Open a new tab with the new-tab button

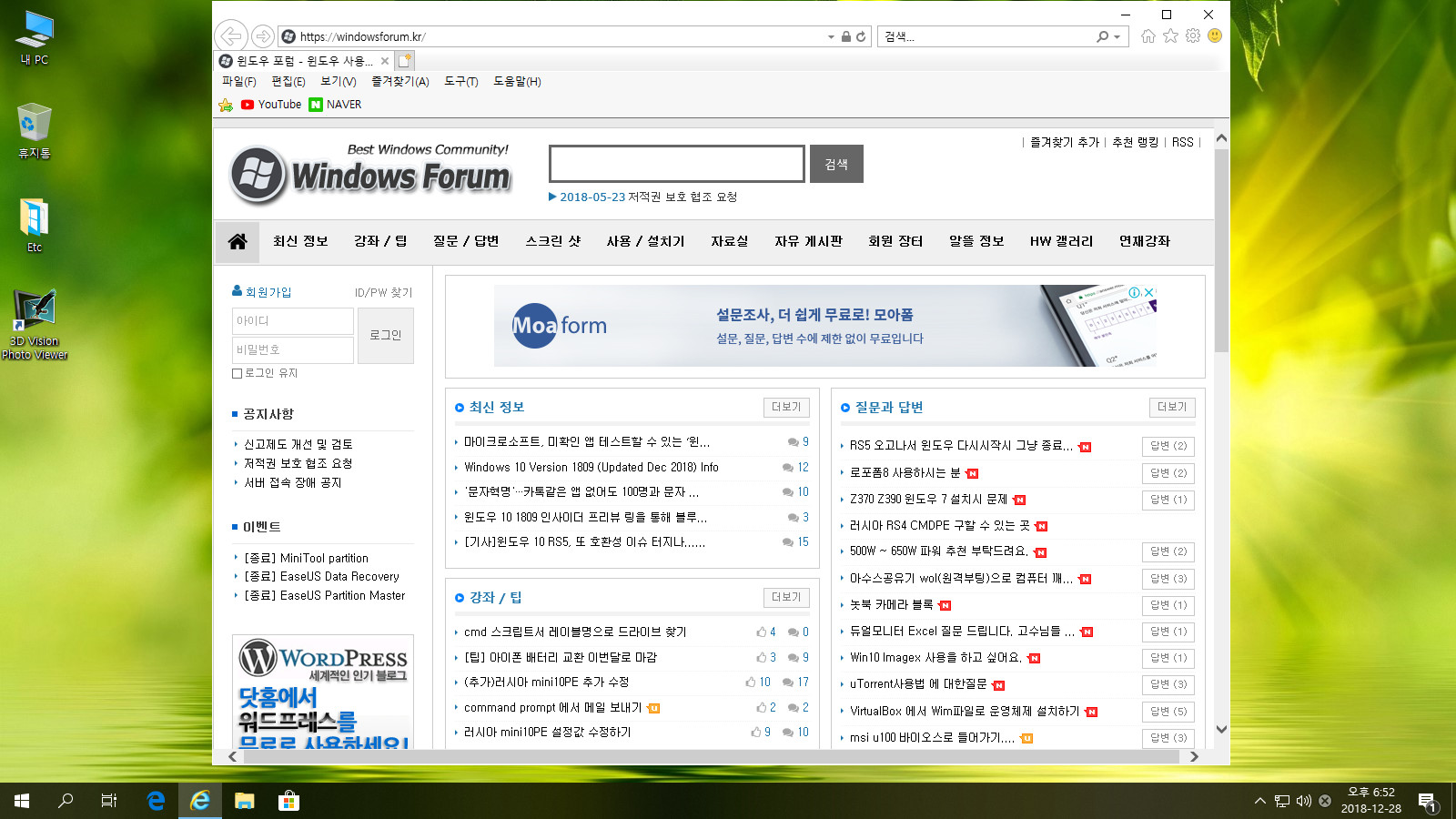coord(406,61)
